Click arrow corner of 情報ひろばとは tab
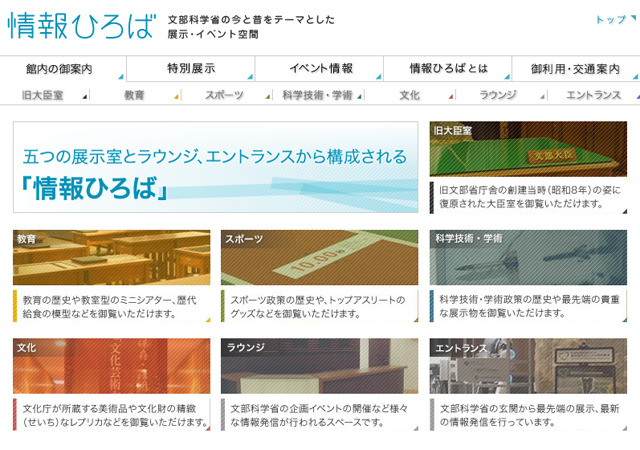Image resolution: width=640 pixels, height=450 pixels. [x=507, y=77]
